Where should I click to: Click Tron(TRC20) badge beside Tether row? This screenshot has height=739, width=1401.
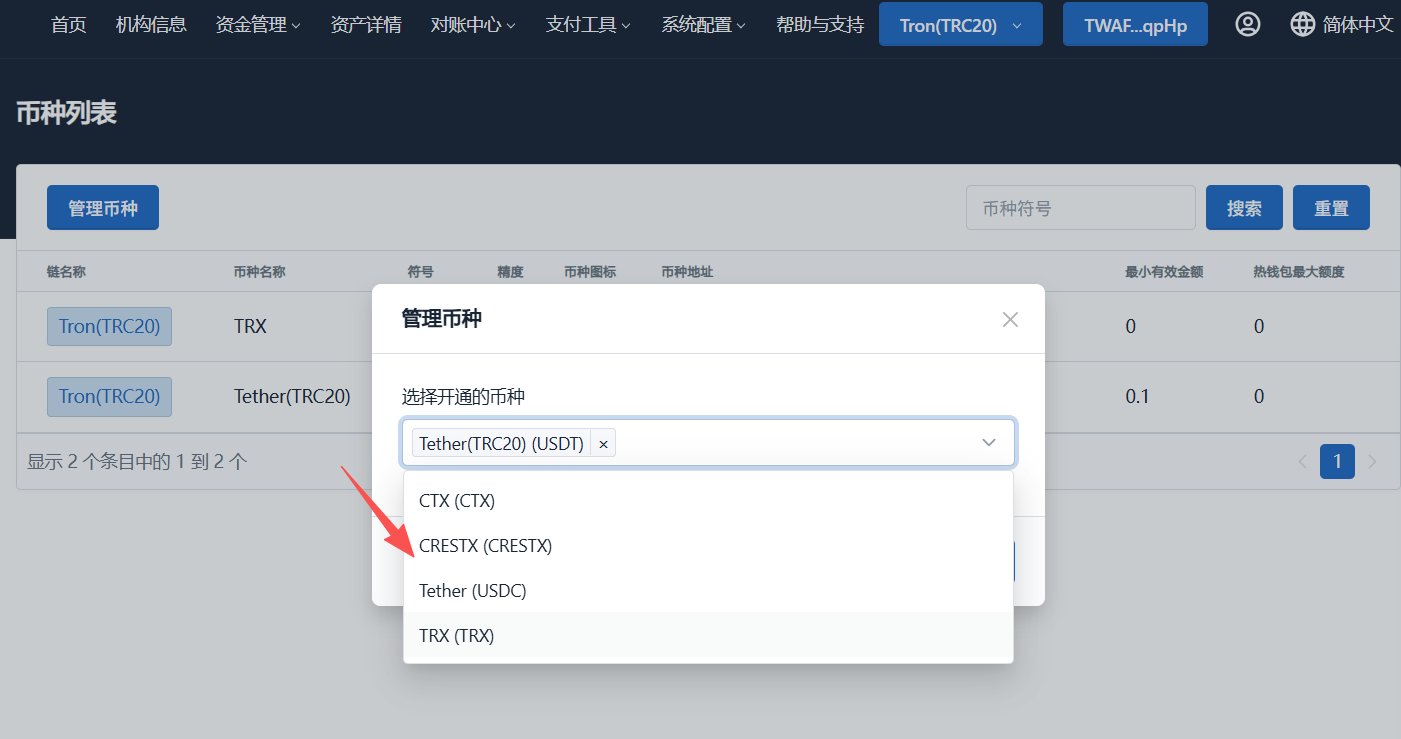click(109, 396)
